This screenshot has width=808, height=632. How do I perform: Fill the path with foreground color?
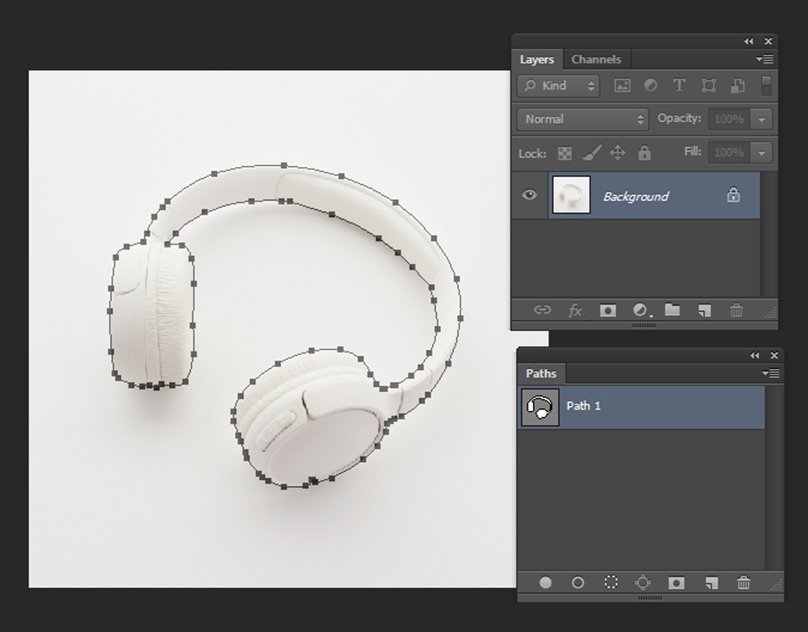(546, 582)
